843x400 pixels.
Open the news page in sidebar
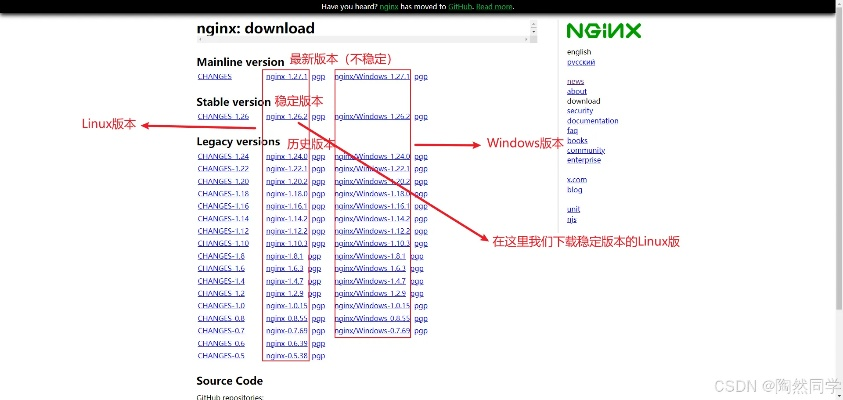(x=575, y=81)
